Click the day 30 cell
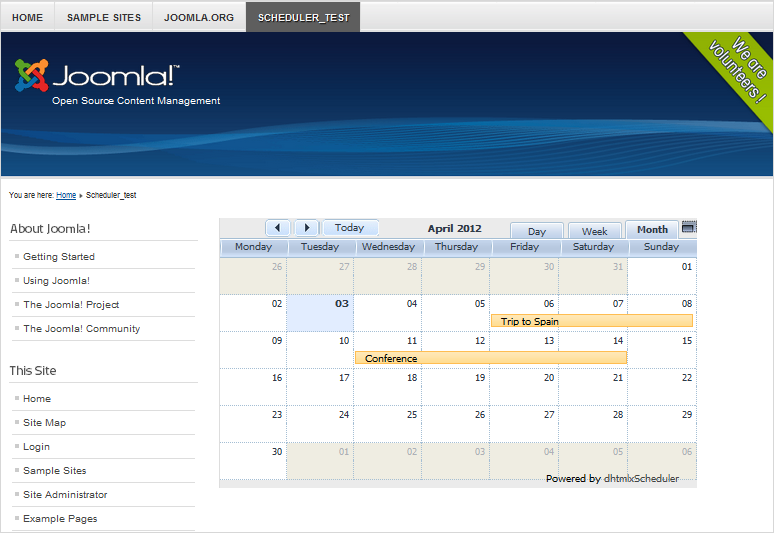The height and width of the screenshot is (533, 774). tap(253, 460)
